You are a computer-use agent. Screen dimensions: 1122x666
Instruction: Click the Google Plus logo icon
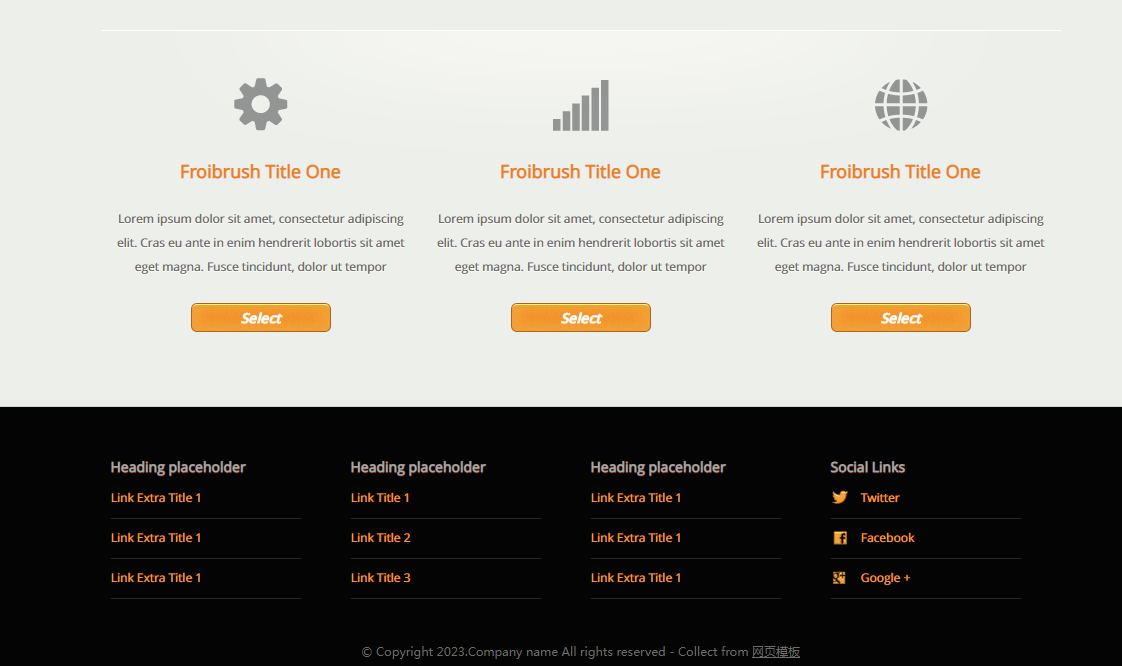pos(840,578)
